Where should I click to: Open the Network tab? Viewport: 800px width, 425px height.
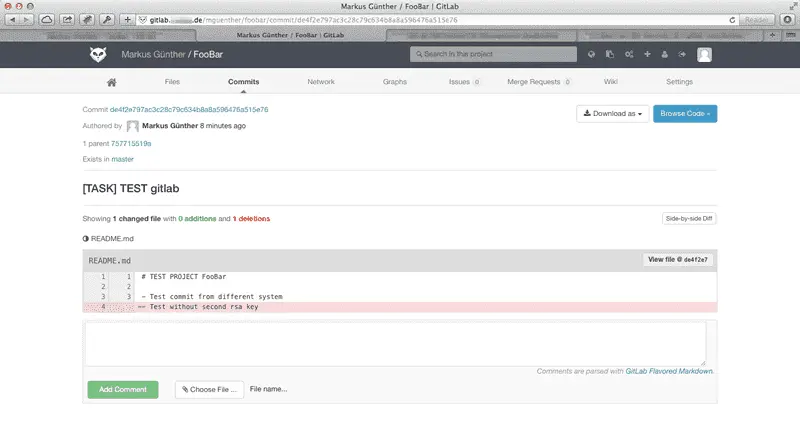321,82
